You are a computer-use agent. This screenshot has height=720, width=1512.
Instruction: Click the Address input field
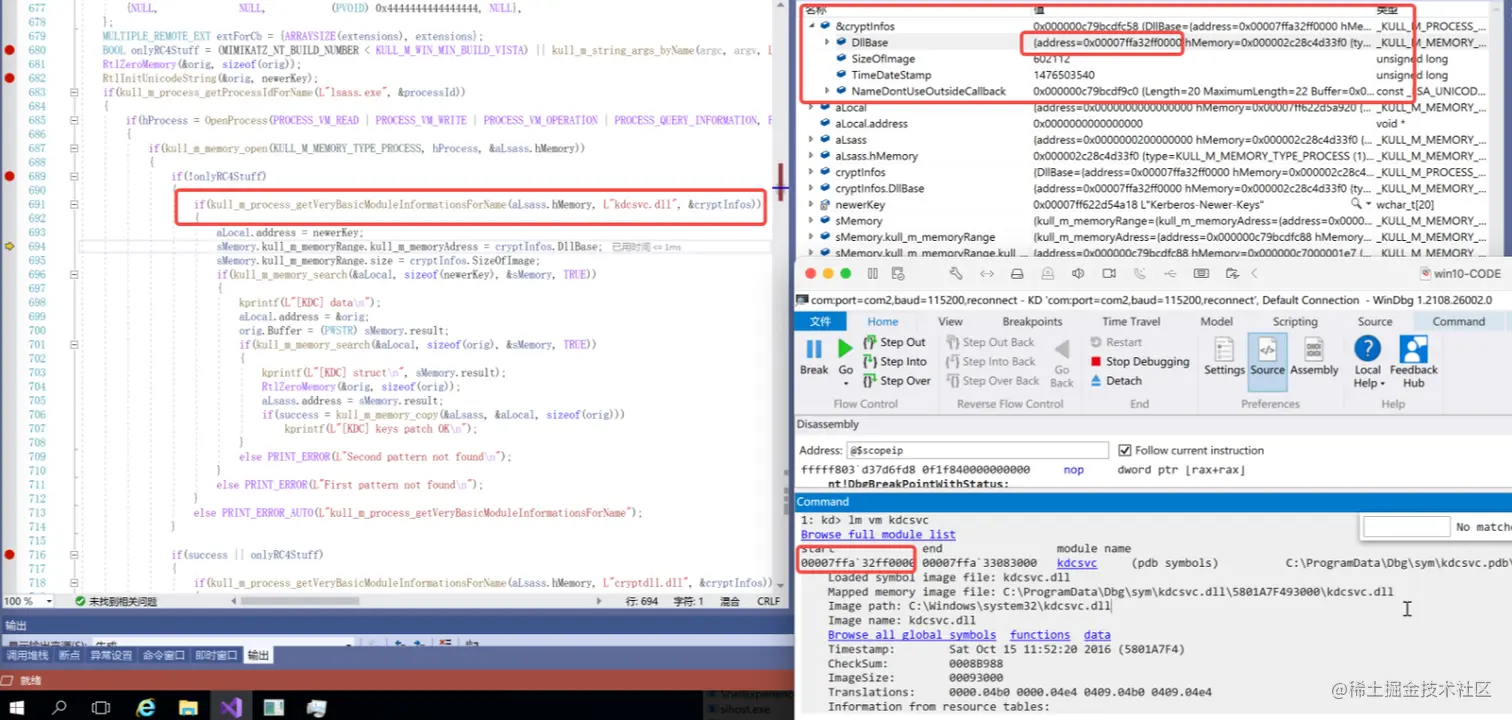pos(977,451)
